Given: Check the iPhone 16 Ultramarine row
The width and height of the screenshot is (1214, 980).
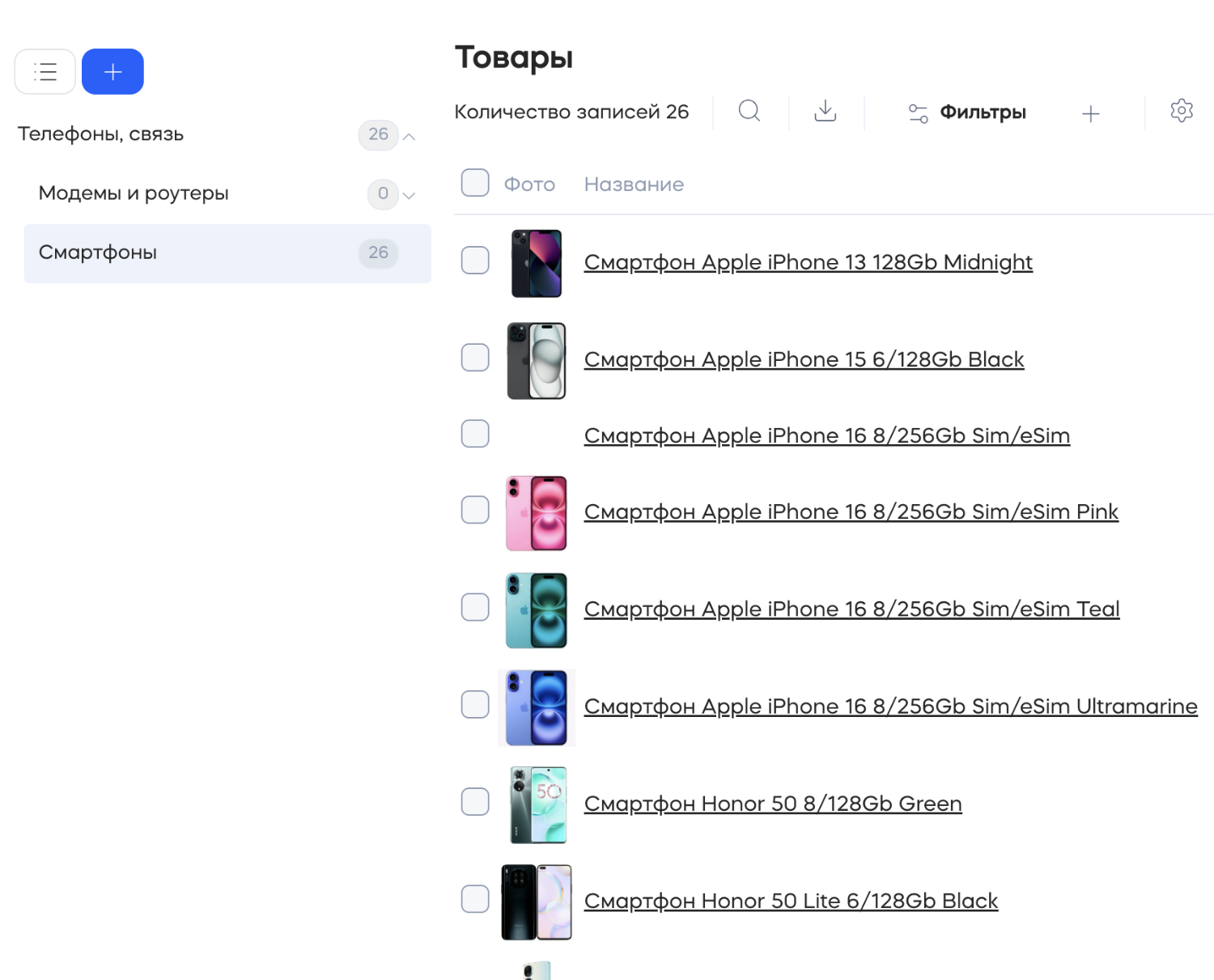Looking at the screenshot, I should pos(475,704).
